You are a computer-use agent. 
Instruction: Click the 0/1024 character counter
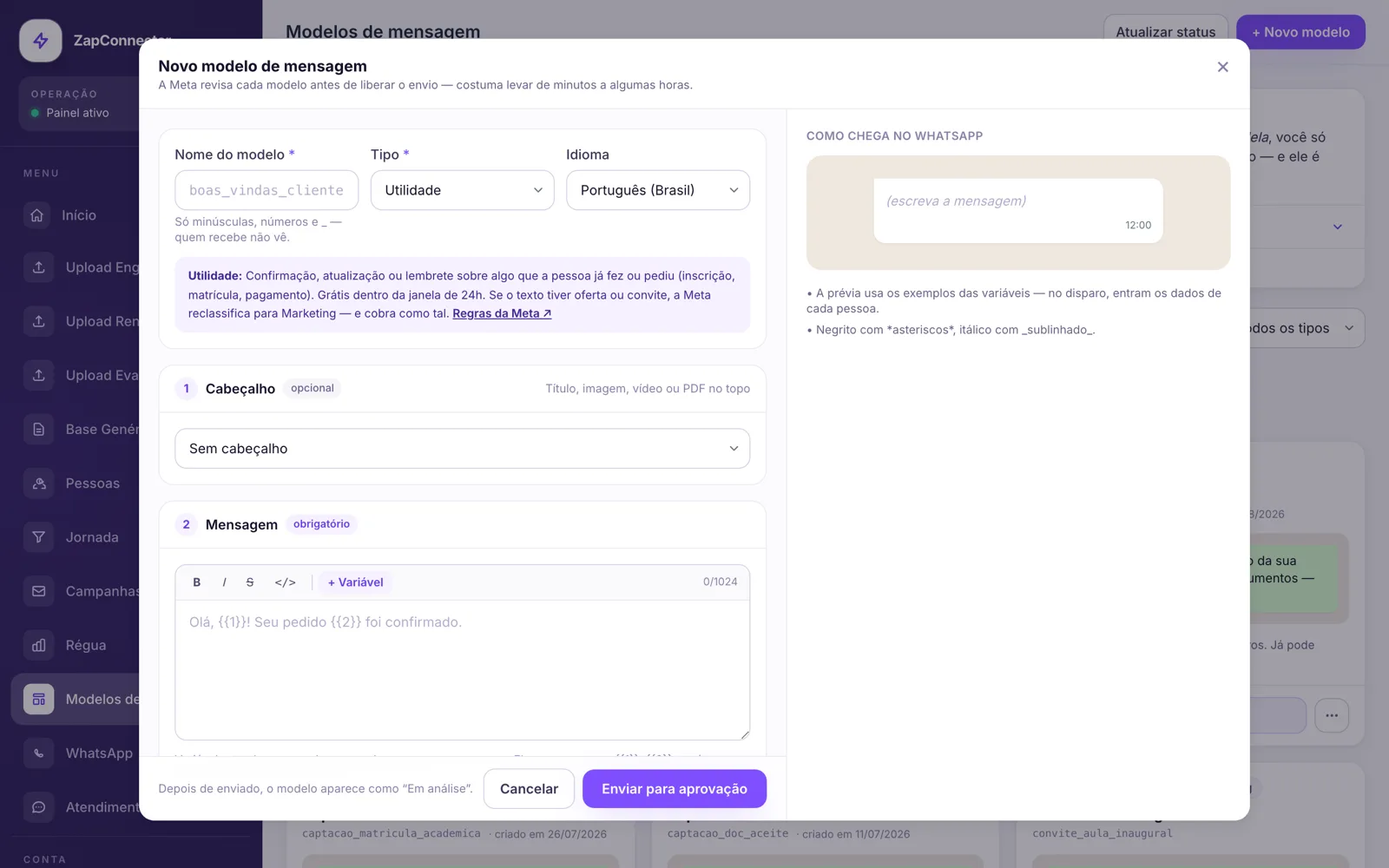[x=721, y=582]
